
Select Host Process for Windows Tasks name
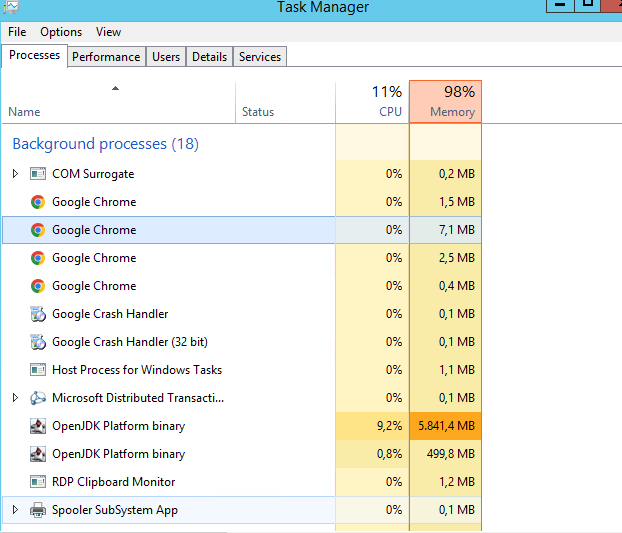point(137,370)
